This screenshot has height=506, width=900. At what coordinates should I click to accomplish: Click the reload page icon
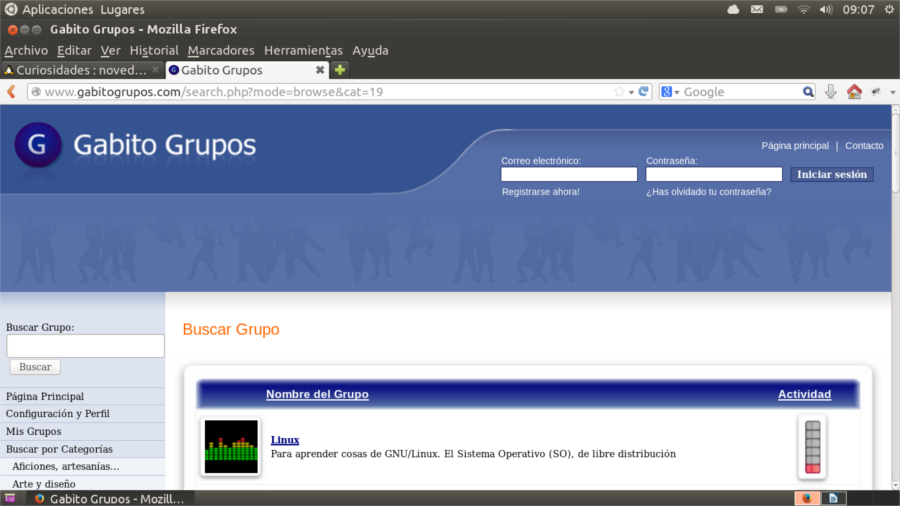(643, 92)
